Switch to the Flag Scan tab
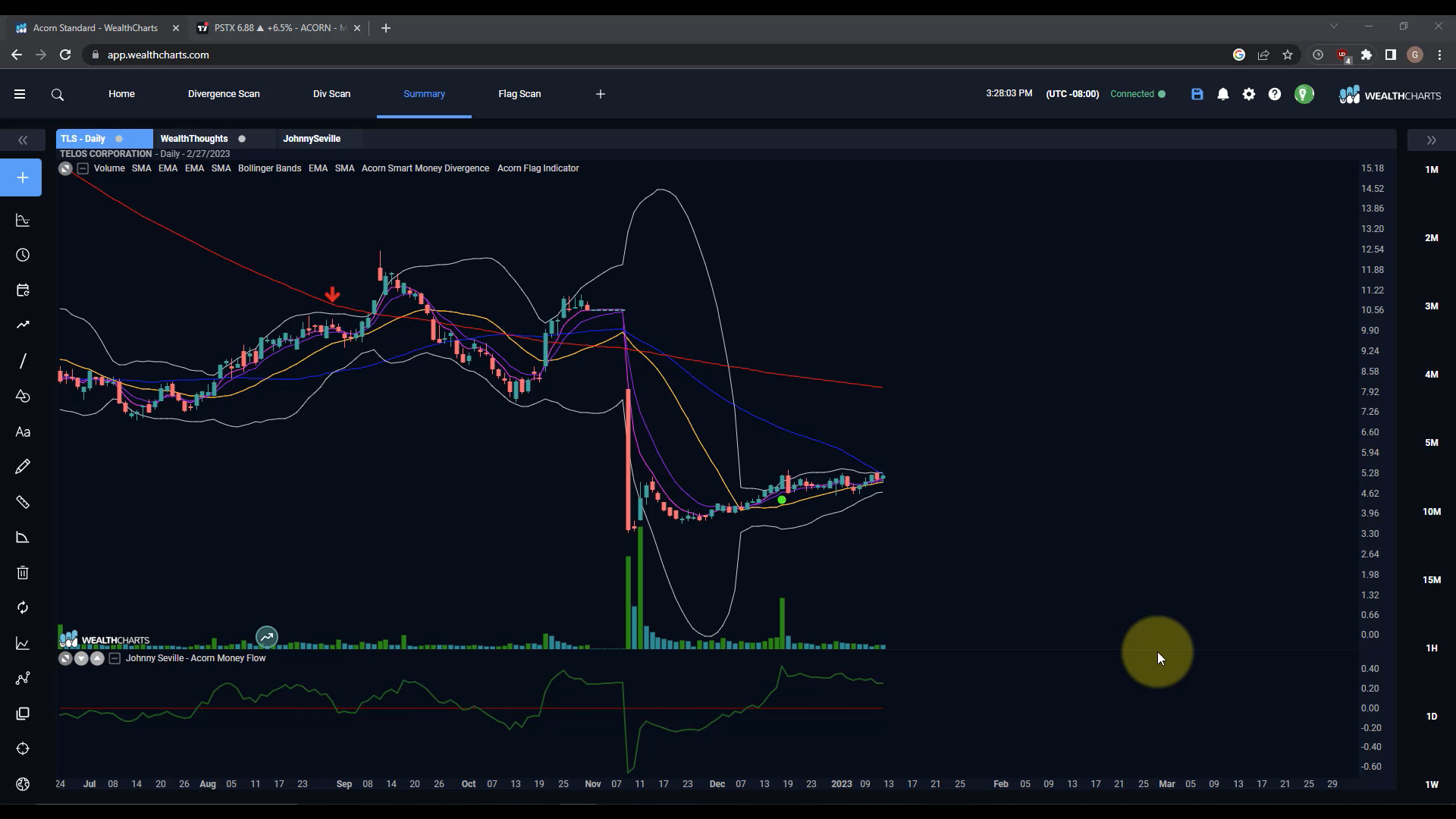This screenshot has height=819, width=1456. tap(519, 94)
